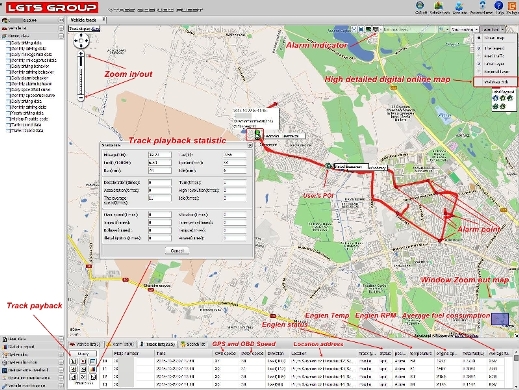Click the colorful chart icon in playback controls
This screenshot has height=390, width=519.
click(x=93, y=369)
